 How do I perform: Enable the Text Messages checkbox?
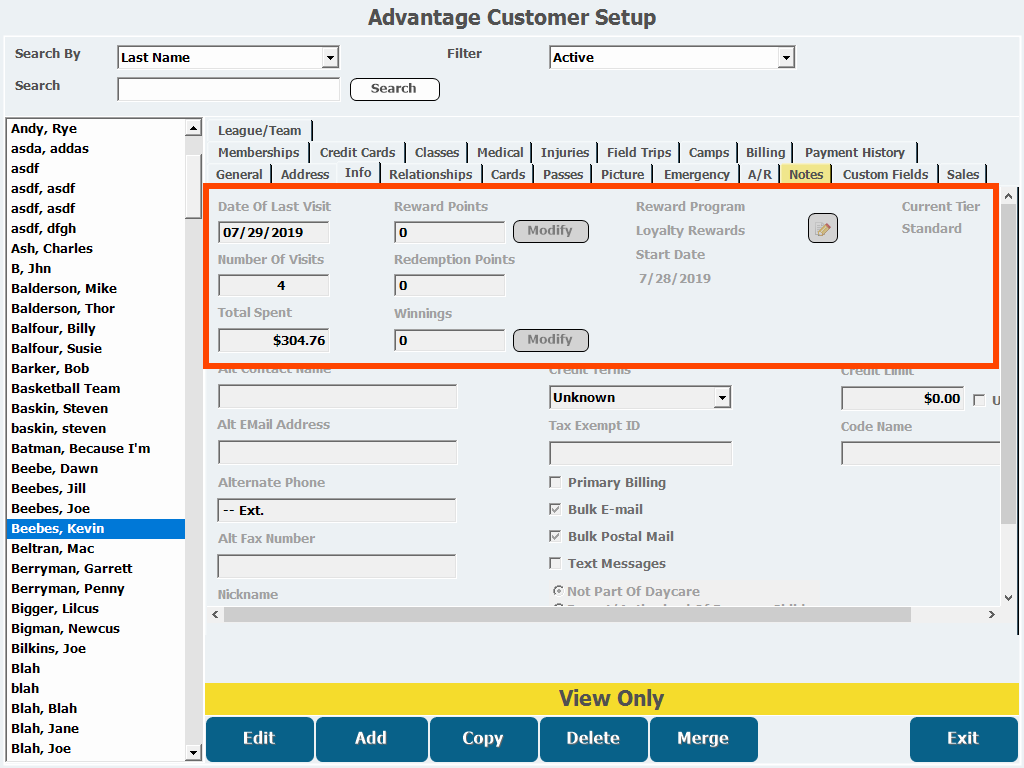pyautogui.click(x=555, y=564)
